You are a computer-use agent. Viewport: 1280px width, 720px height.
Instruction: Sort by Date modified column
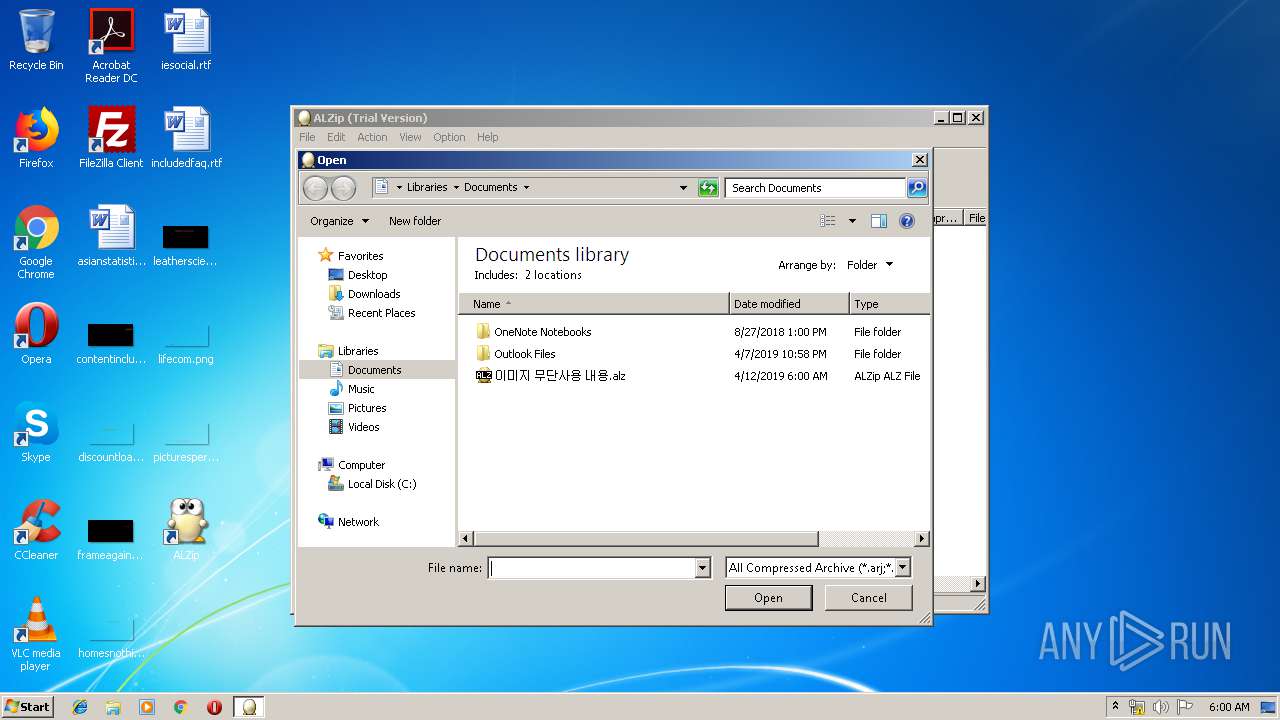point(789,304)
